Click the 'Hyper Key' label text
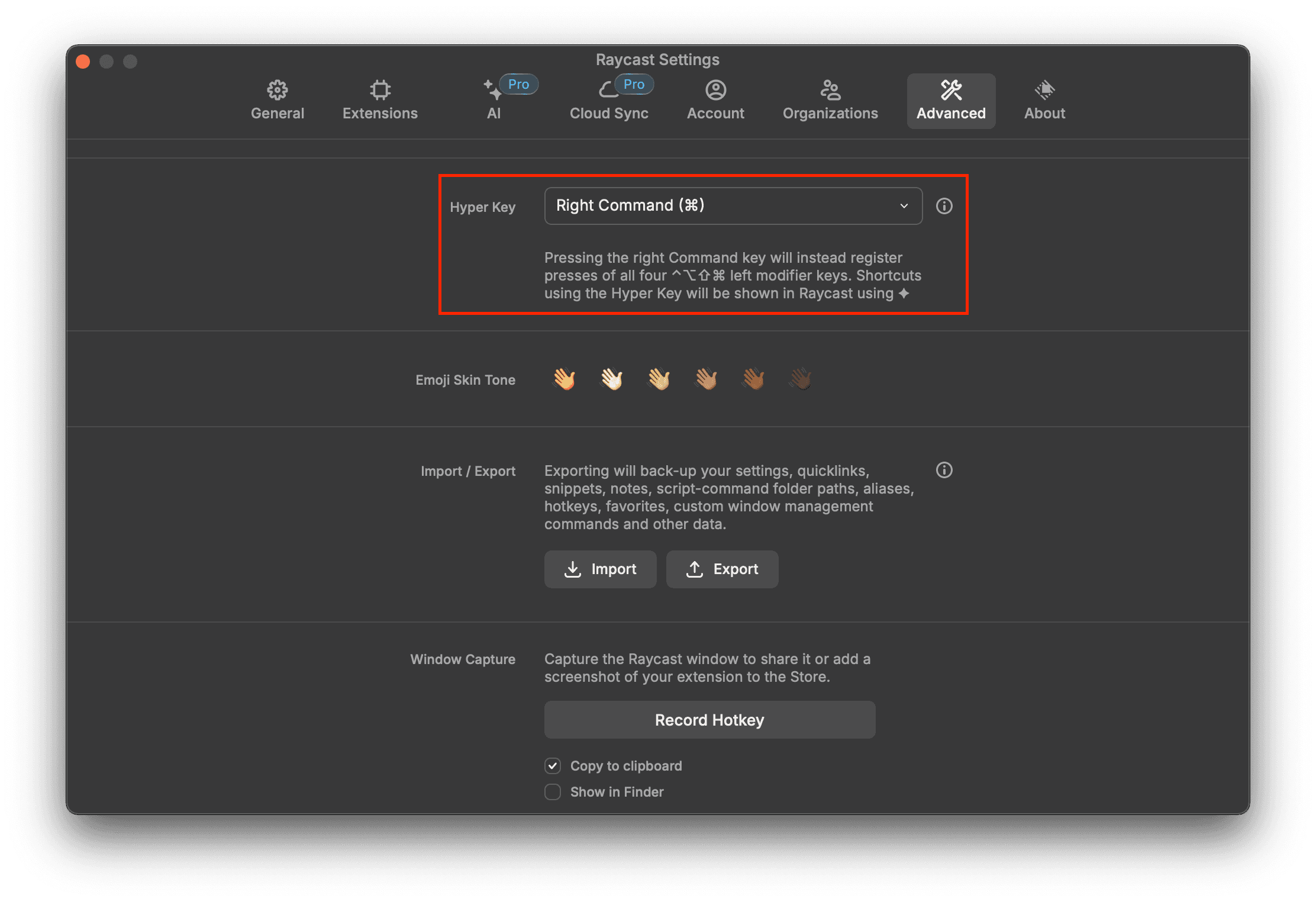Screen dimensions: 1316x902 pyautogui.click(x=482, y=207)
